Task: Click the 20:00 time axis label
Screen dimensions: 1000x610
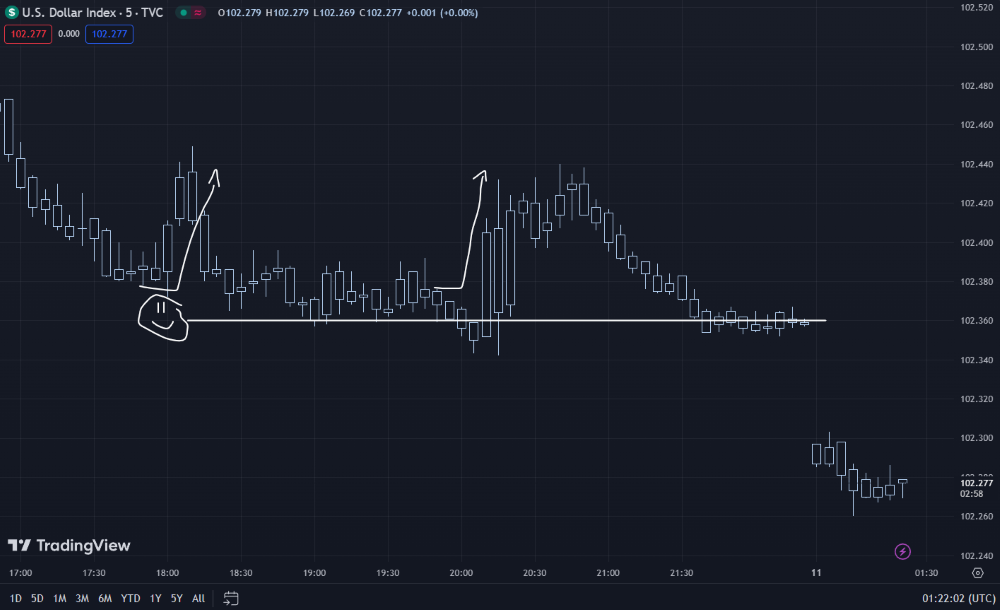Action: pyautogui.click(x=461, y=573)
